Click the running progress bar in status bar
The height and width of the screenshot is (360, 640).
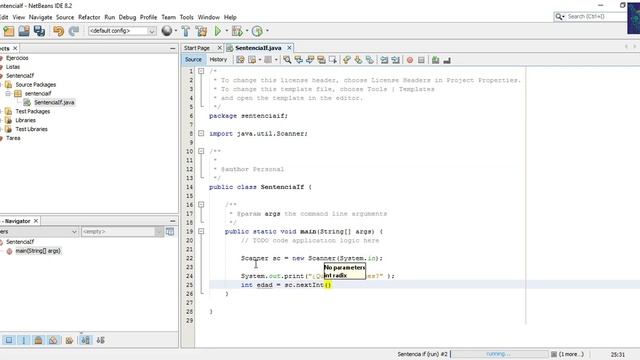[x=500, y=354]
